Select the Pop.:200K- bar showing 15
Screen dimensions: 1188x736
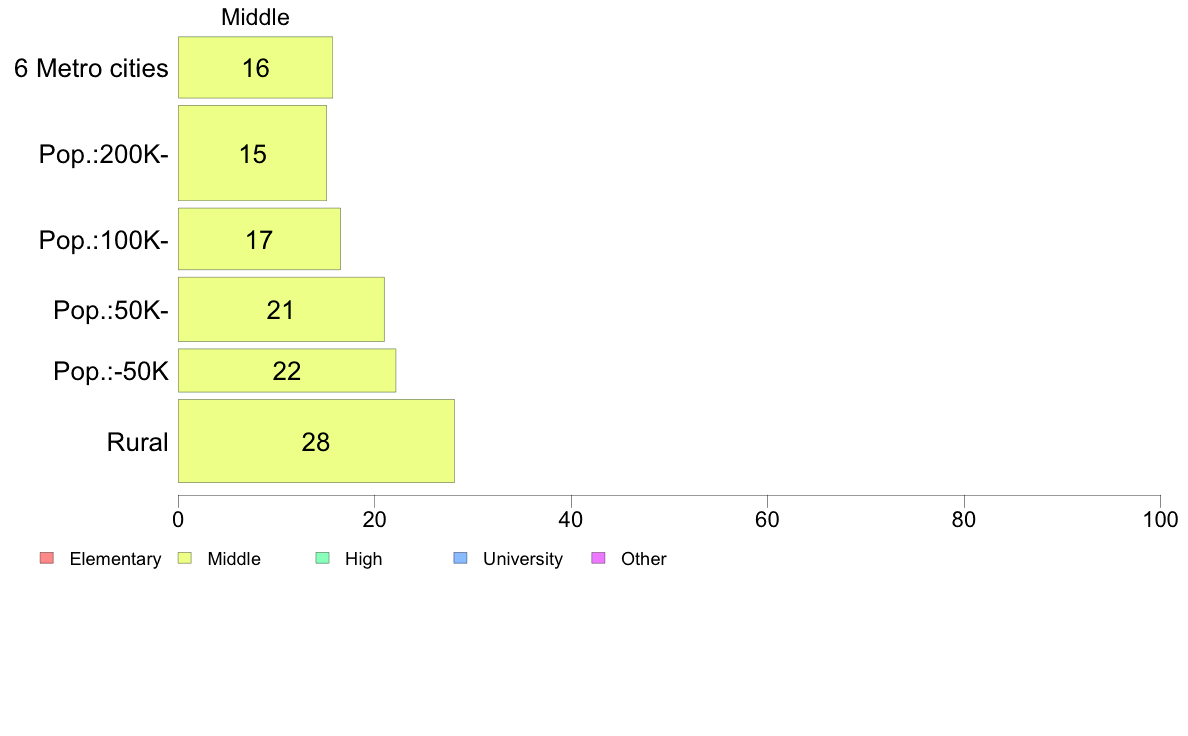[x=252, y=153]
